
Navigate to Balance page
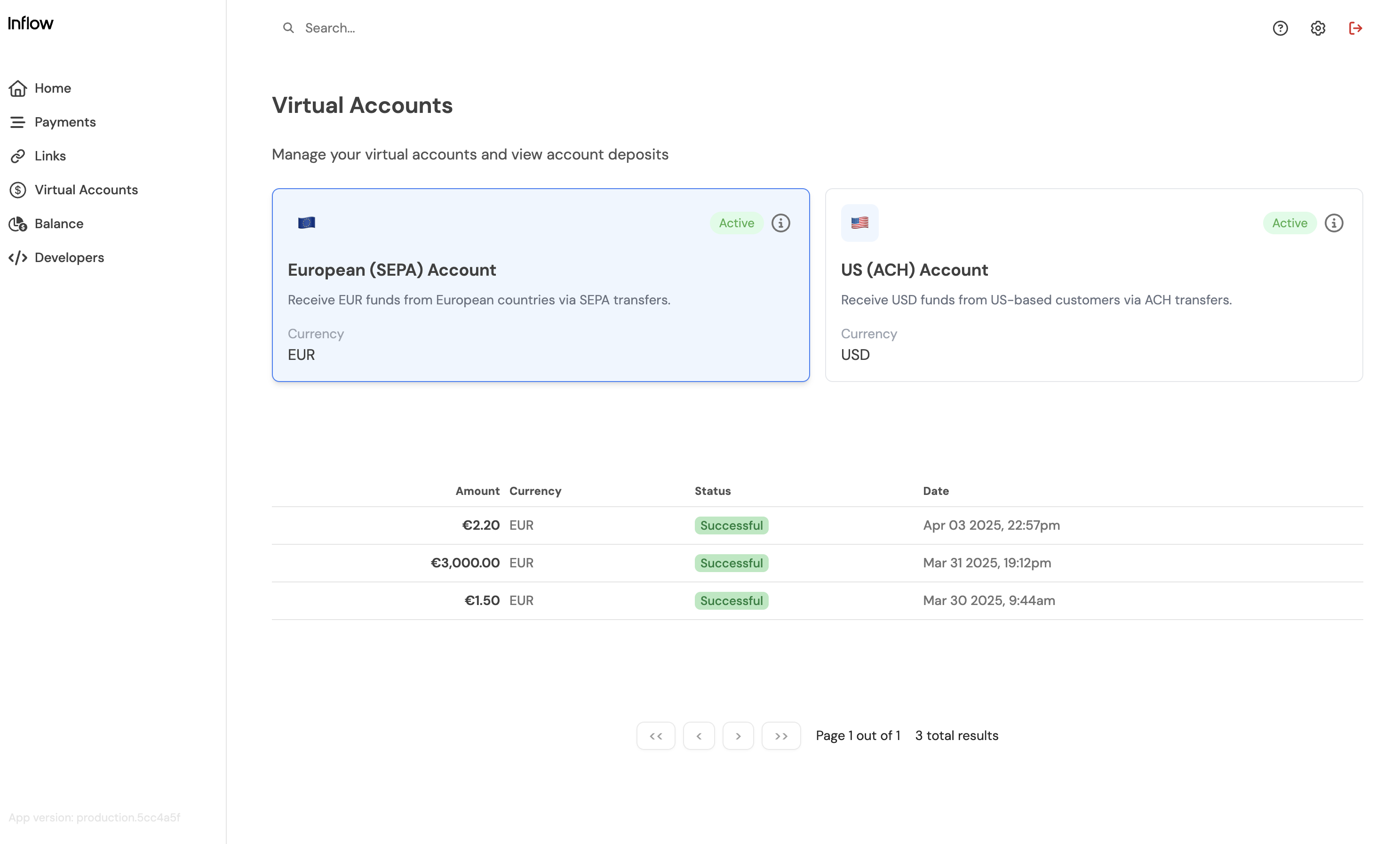point(58,223)
